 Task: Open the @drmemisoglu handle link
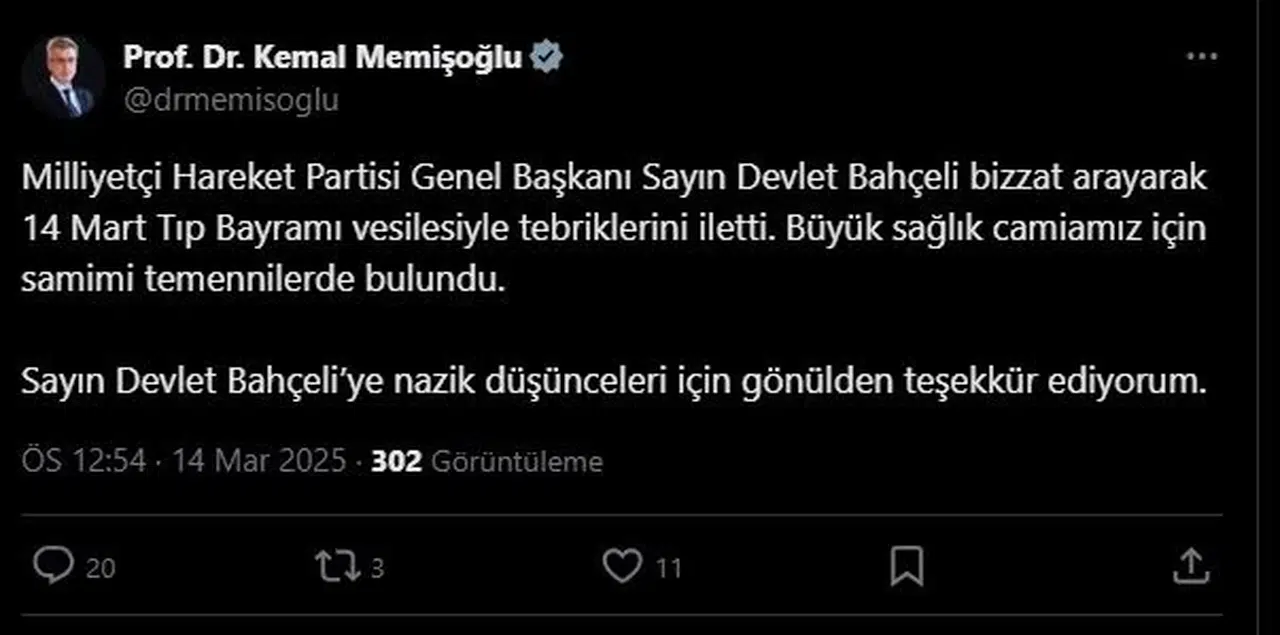pyautogui.click(x=231, y=100)
